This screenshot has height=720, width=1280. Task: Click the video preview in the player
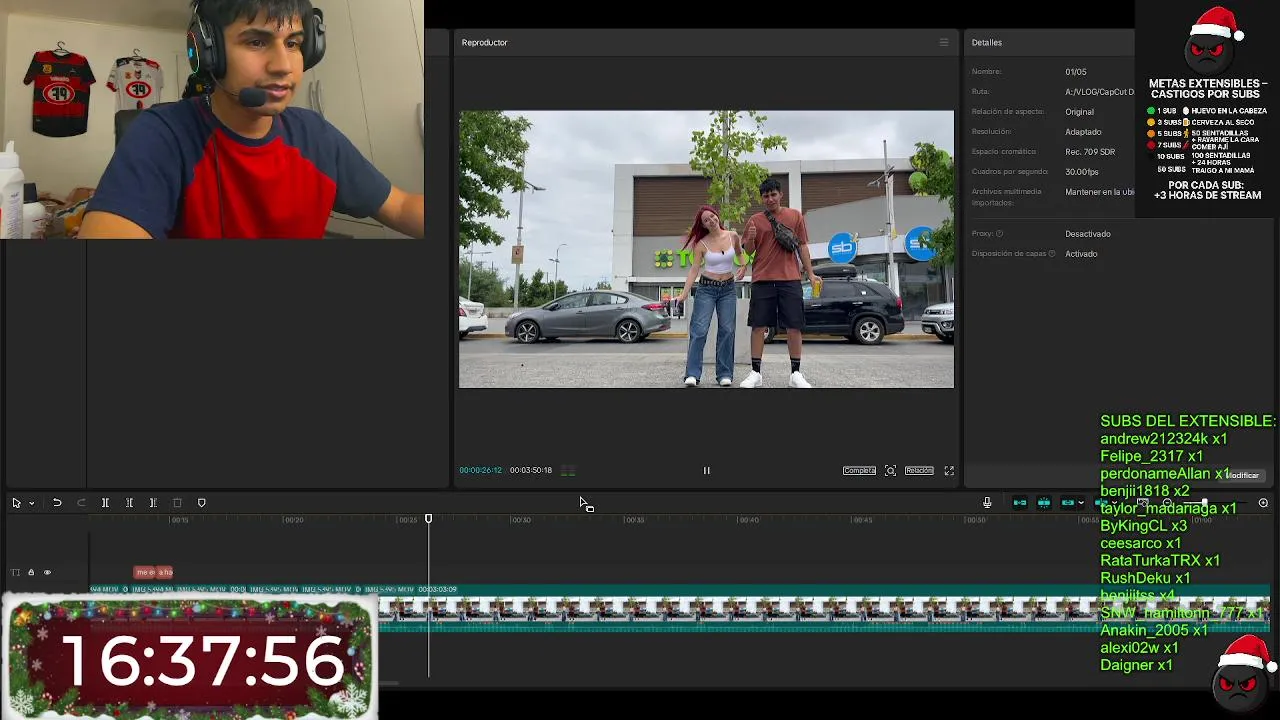pos(706,249)
